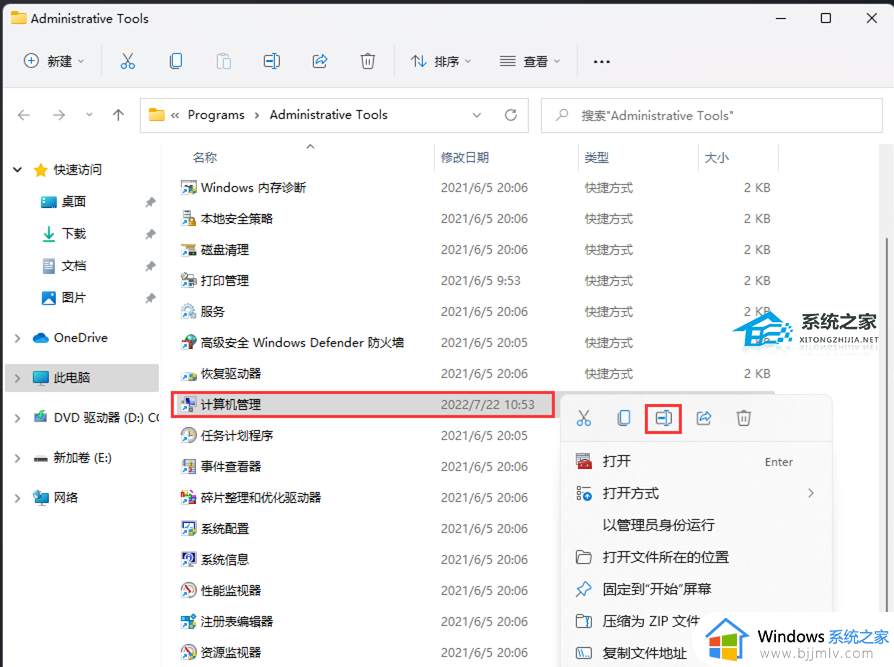Choose 固定到"开始"屏幕 option
Viewport: 894px width, 667px height.
point(696,589)
